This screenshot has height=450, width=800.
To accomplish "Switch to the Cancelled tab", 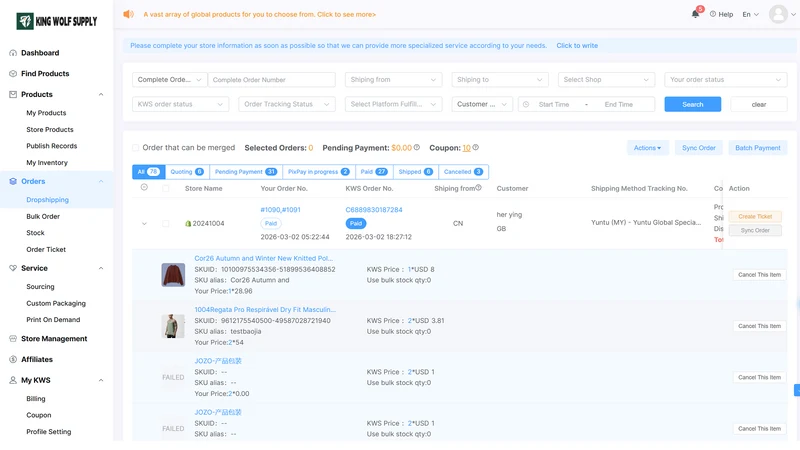I will [x=463, y=172].
